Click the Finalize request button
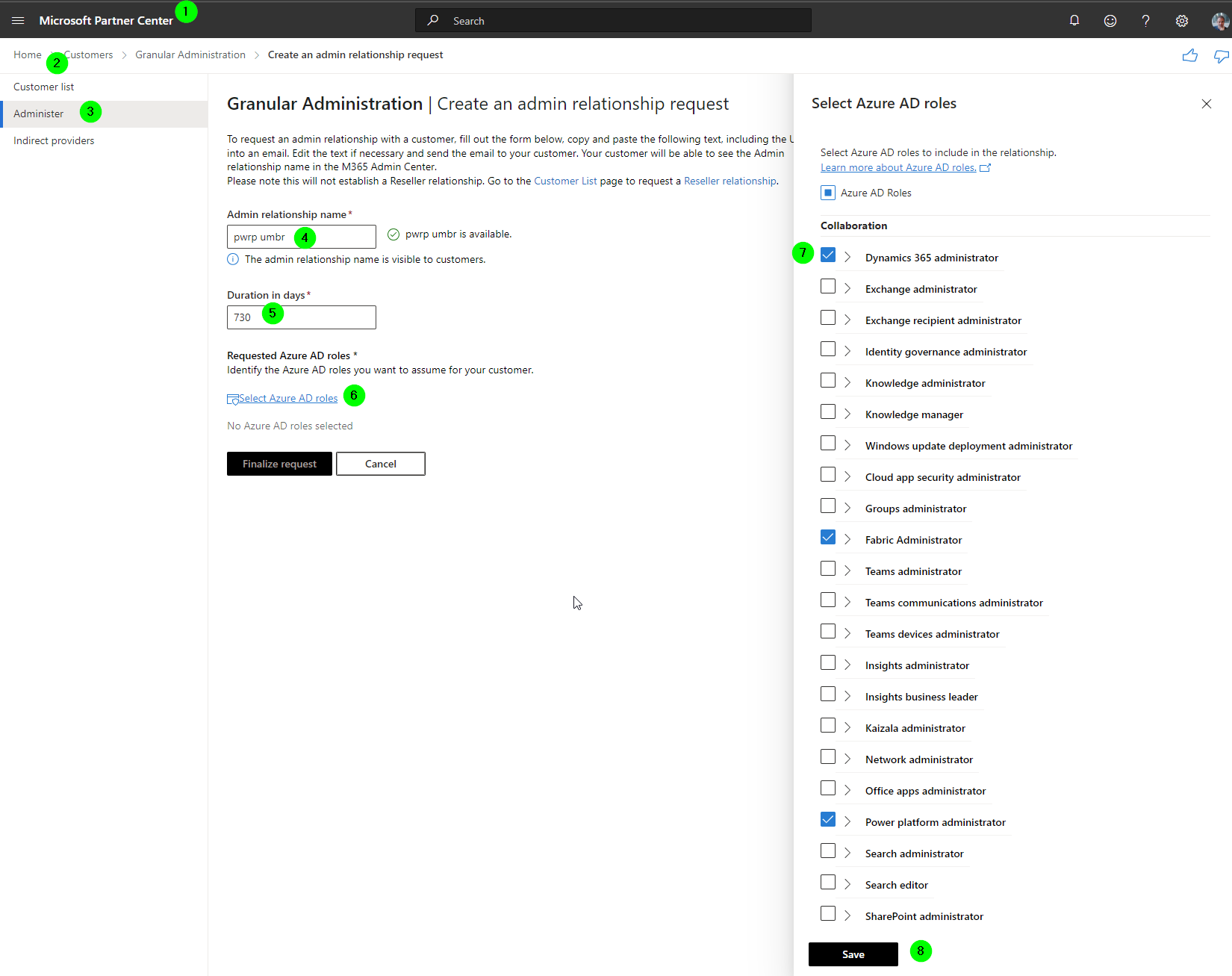This screenshot has height=976, width=1232. point(279,464)
